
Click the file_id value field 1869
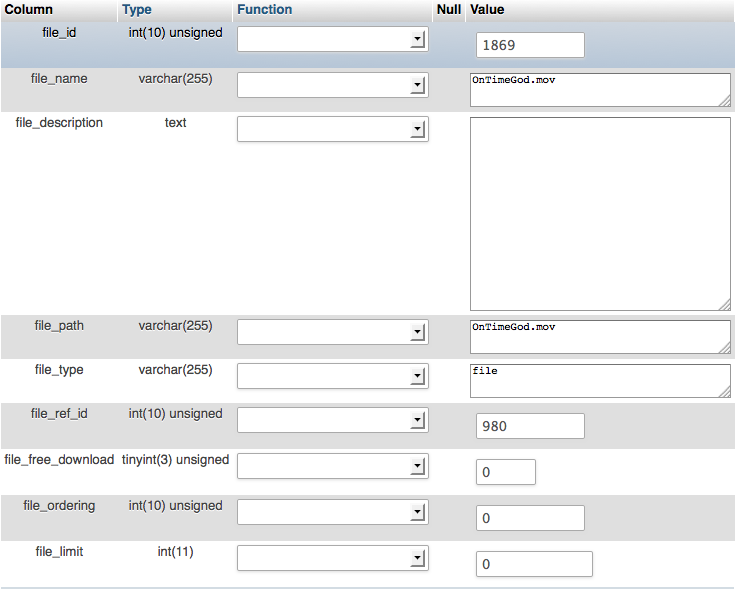click(x=530, y=45)
